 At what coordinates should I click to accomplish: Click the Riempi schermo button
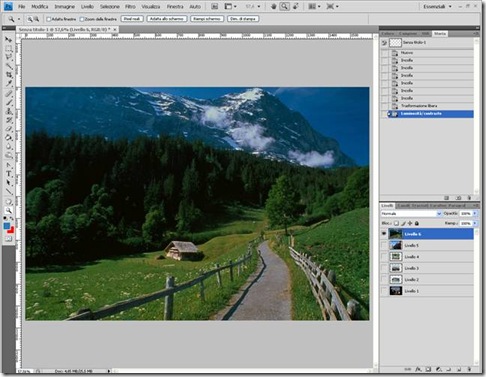click(x=207, y=19)
